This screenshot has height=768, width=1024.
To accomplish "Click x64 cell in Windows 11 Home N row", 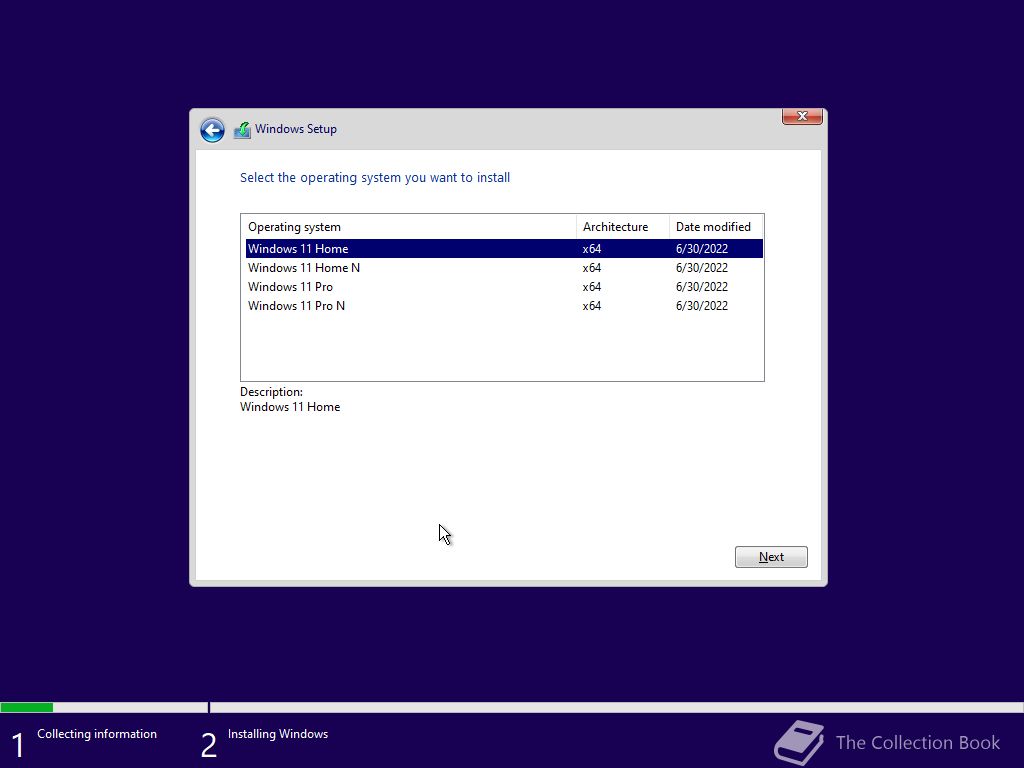I will coord(592,268).
